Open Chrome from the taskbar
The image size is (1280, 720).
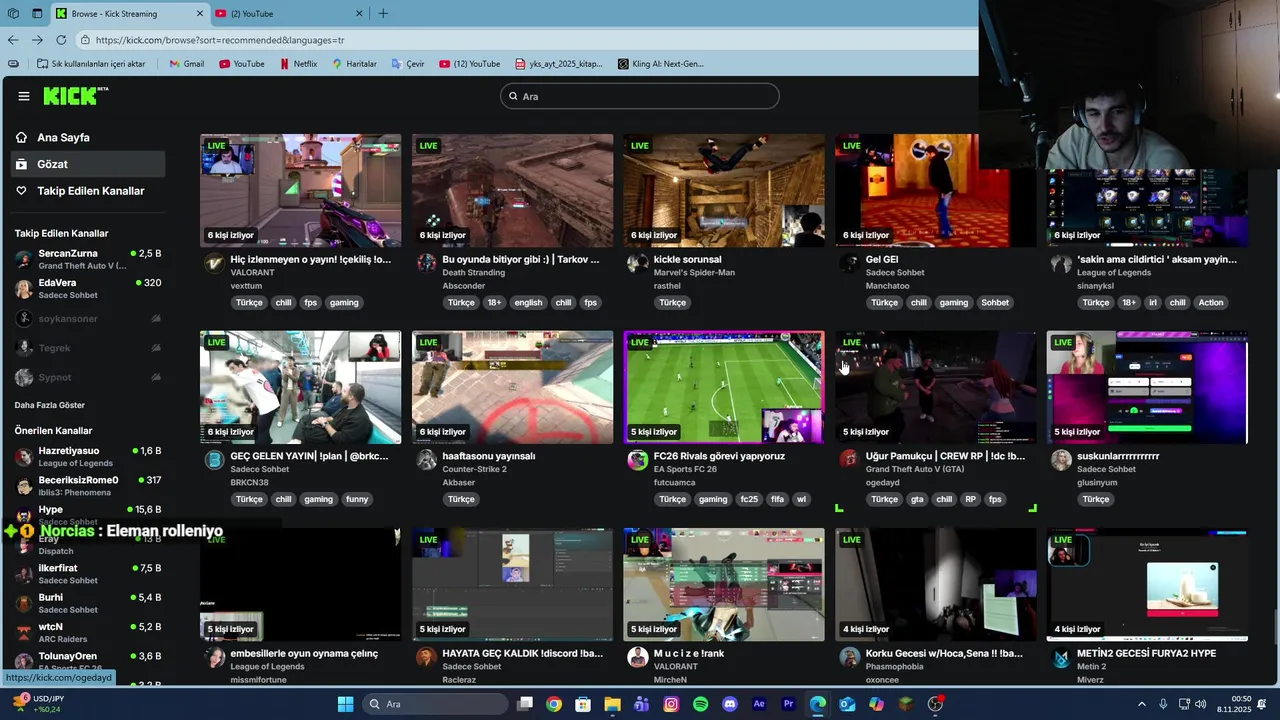point(554,704)
